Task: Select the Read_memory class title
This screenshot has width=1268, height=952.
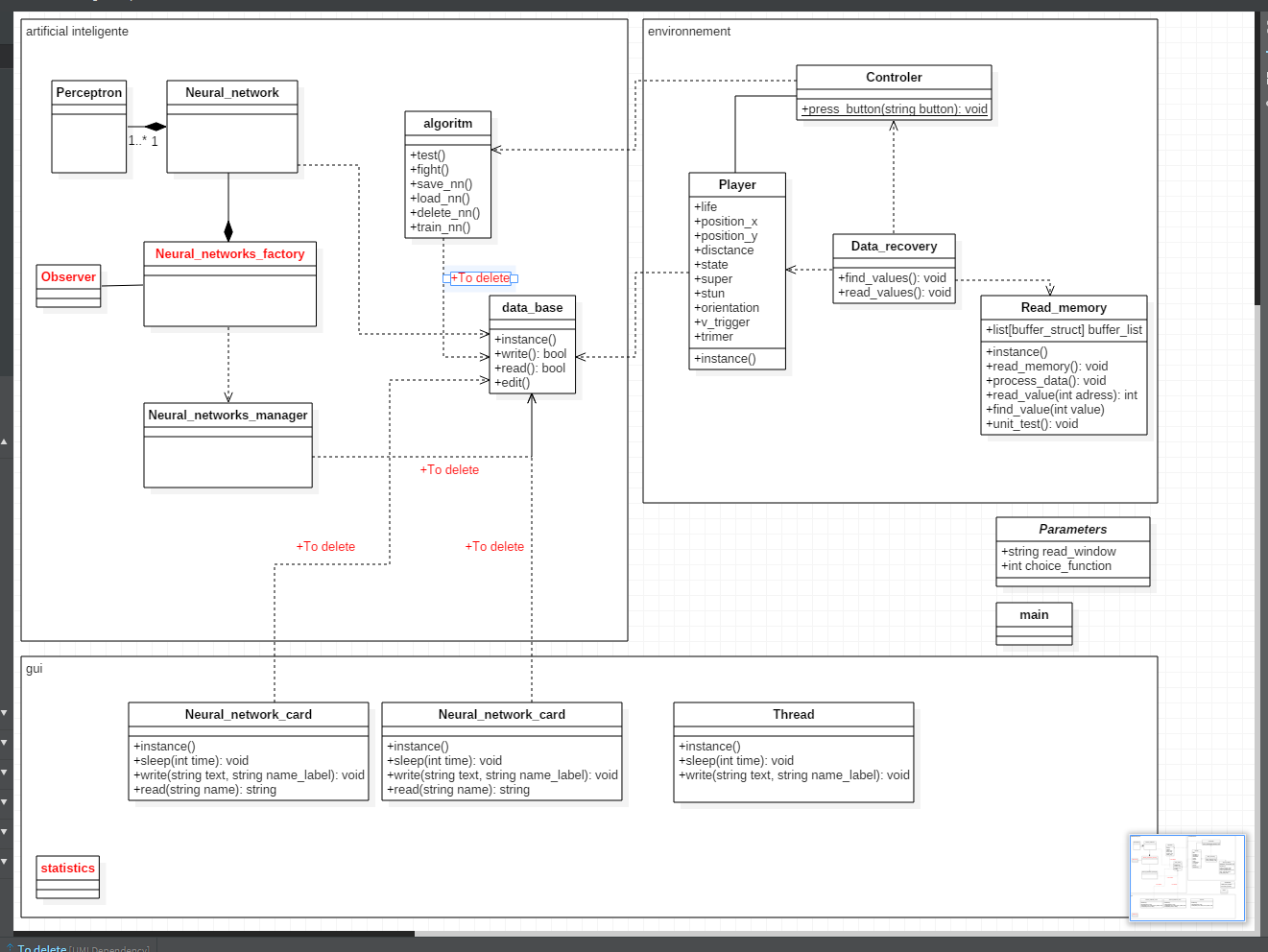Action: [1064, 308]
